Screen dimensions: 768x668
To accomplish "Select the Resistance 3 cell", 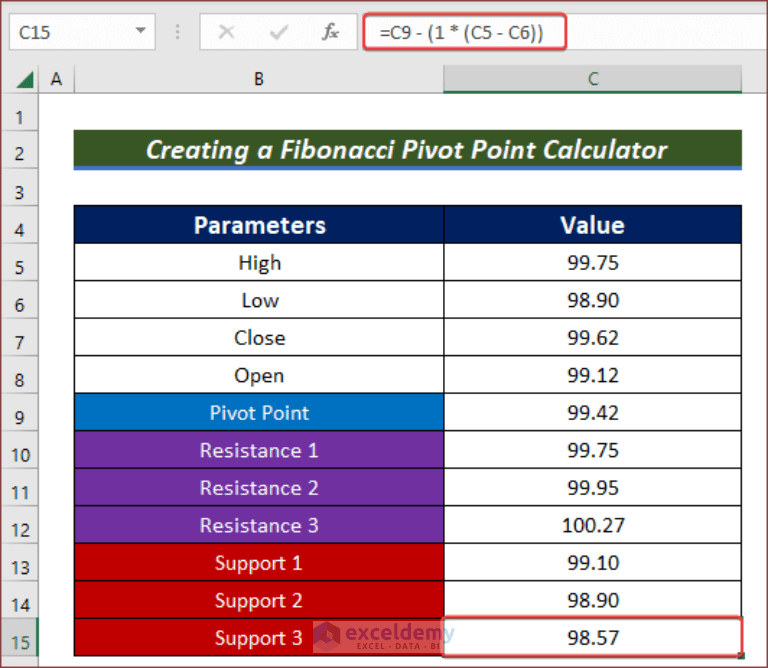I will (x=259, y=525).
